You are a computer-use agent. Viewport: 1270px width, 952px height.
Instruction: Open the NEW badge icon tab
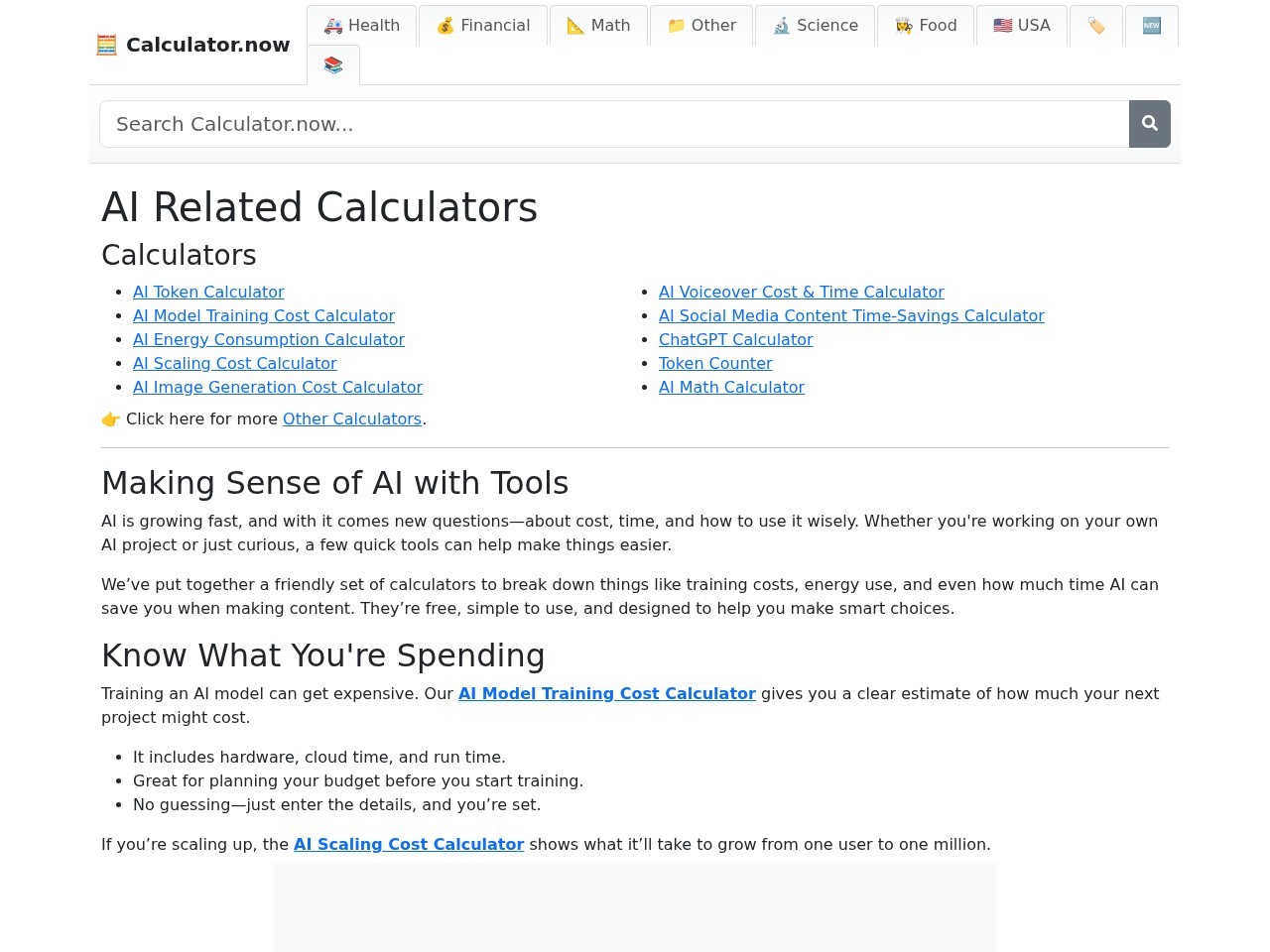1151,26
